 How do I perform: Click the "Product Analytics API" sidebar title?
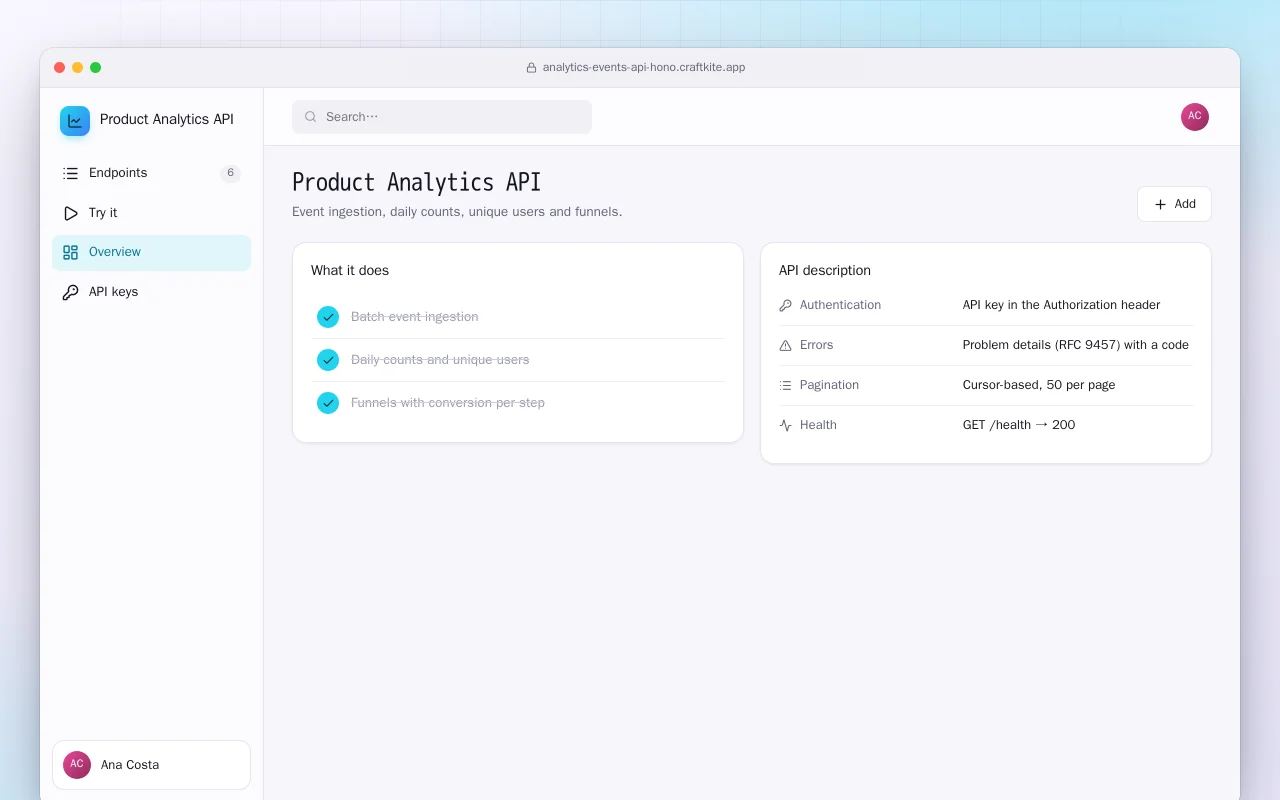click(167, 120)
